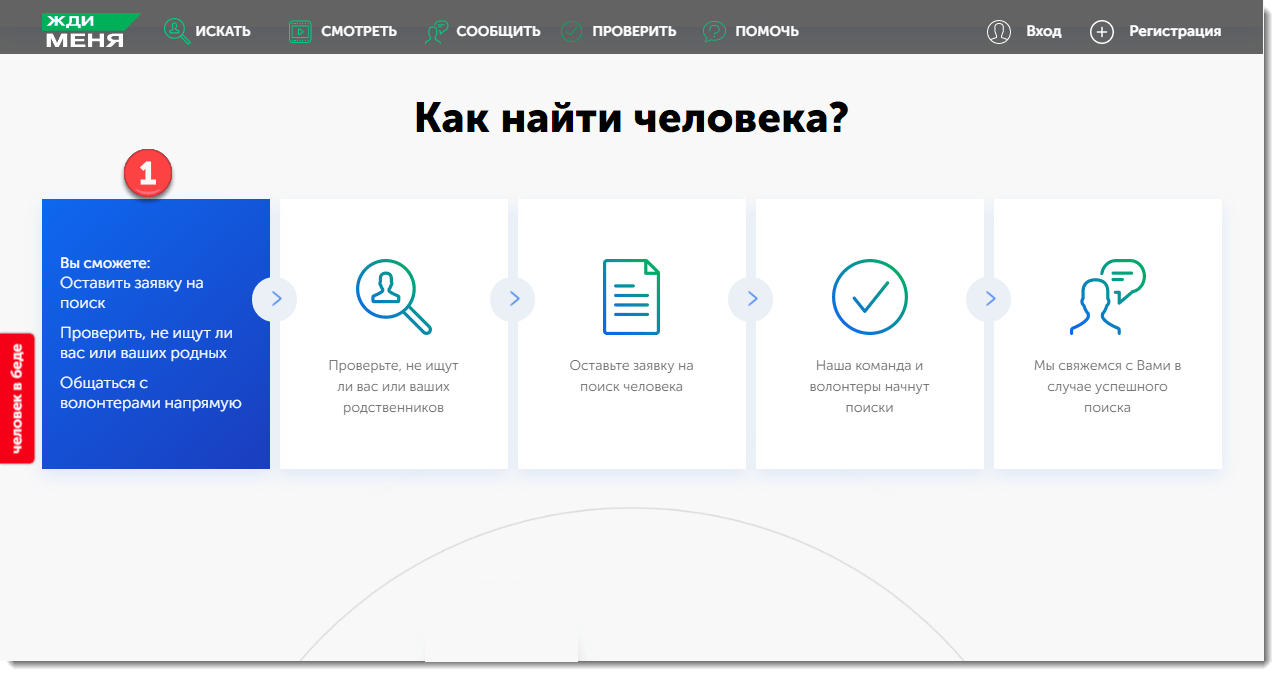Click 'Проверить, не ищут ли вас' text

(146, 343)
